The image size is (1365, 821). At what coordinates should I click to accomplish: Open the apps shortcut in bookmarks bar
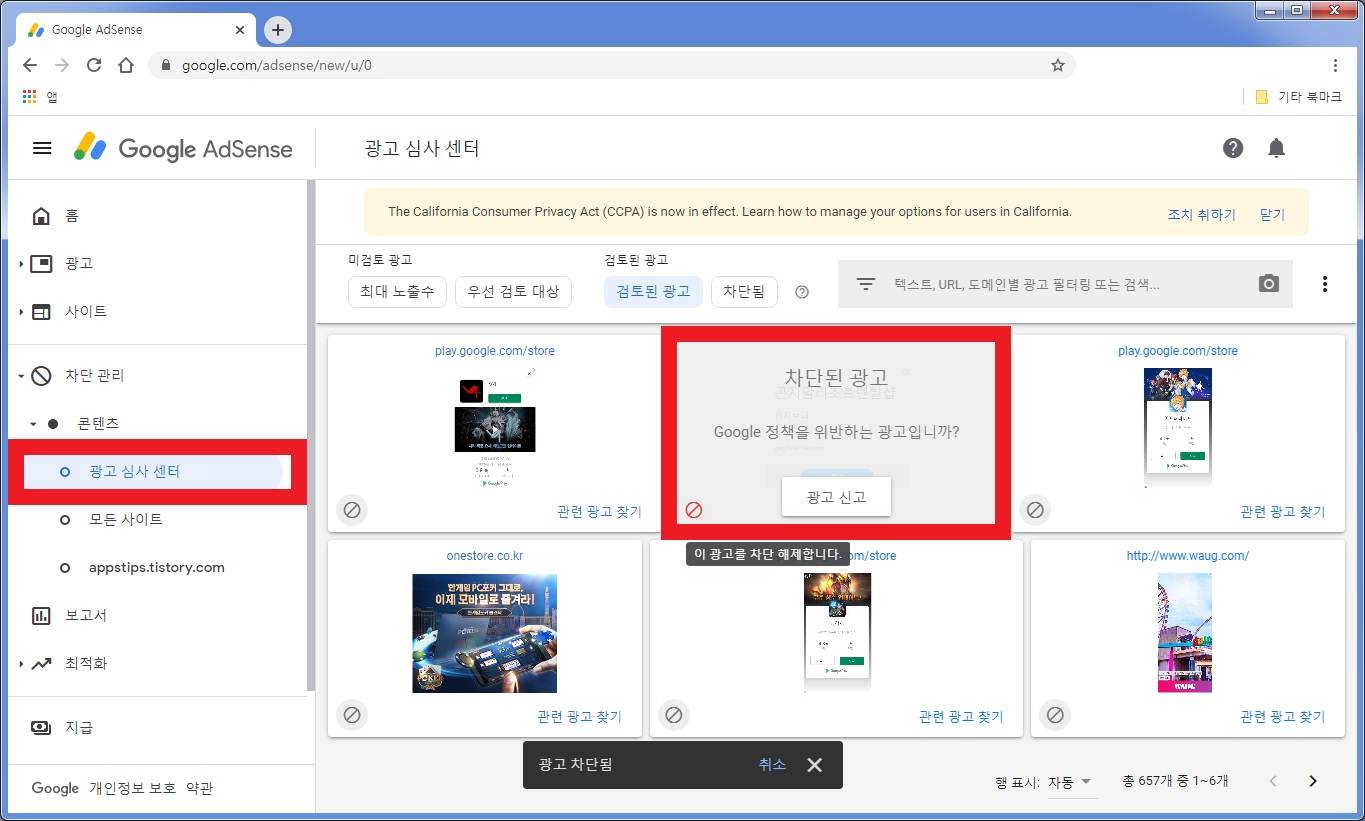pyautogui.click(x=39, y=97)
